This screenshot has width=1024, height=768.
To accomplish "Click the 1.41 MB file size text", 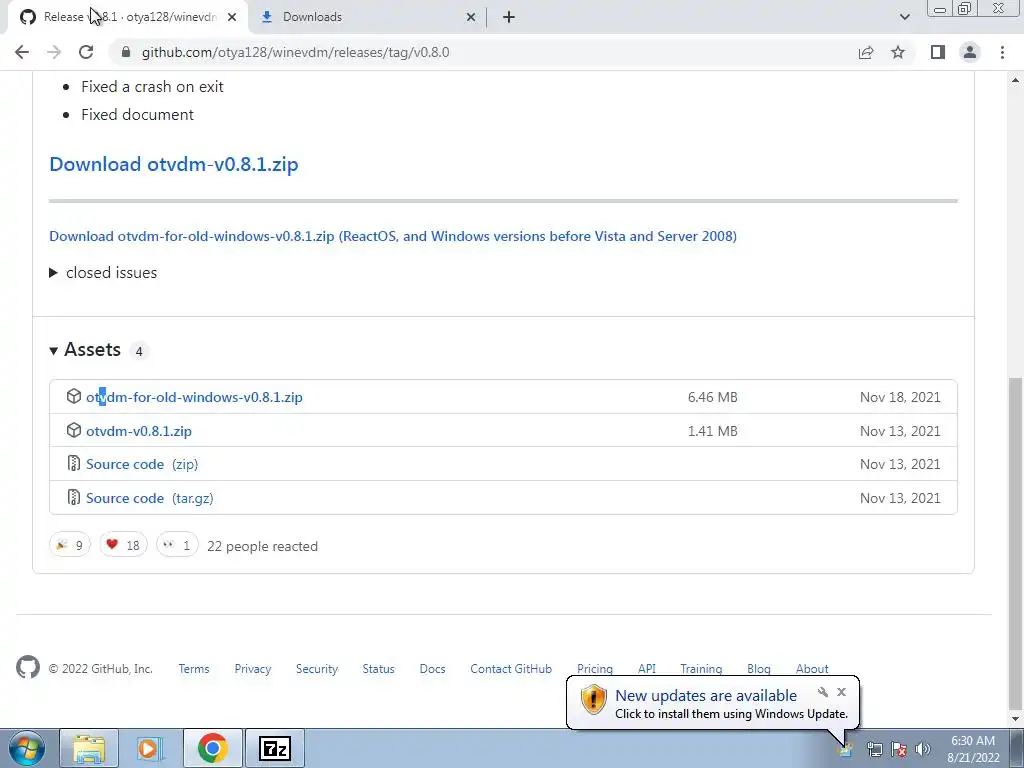I will [x=712, y=431].
